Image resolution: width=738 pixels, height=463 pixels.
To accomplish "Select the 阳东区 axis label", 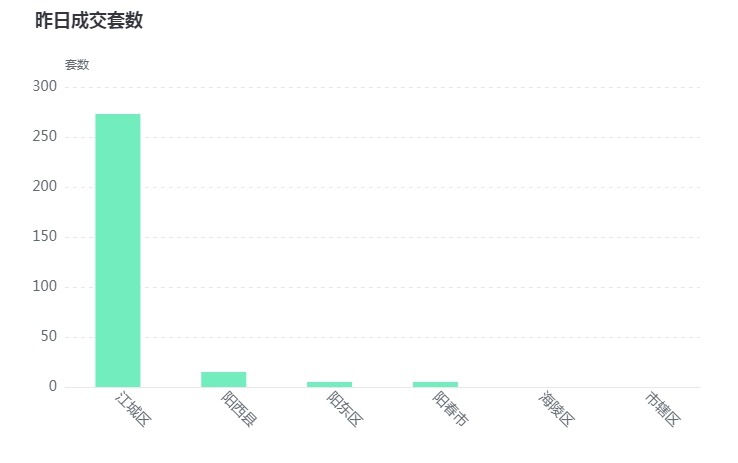I will tap(345, 408).
